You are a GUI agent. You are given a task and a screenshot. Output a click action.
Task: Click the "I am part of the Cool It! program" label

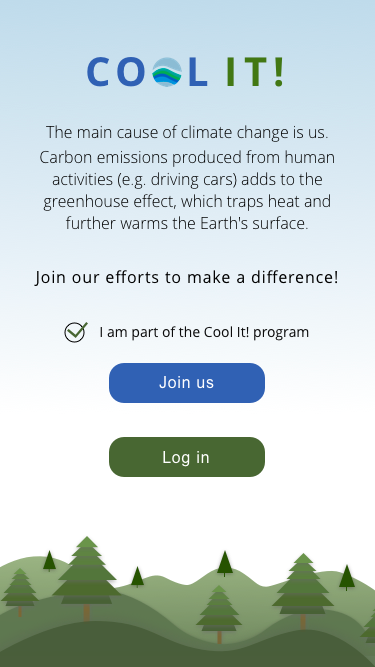click(x=204, y=332)
